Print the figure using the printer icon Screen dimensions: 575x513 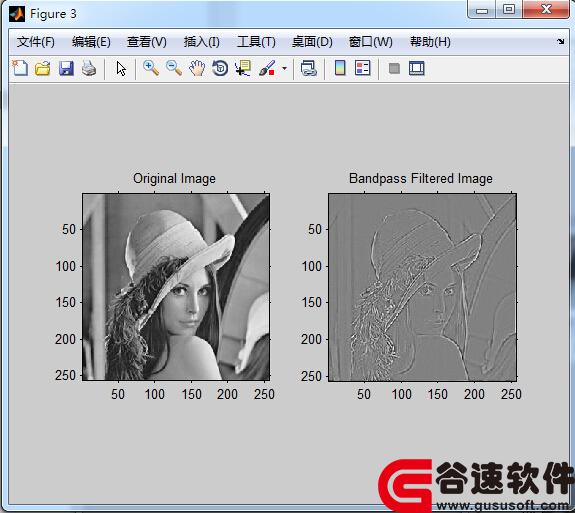(x=89, y=68)
